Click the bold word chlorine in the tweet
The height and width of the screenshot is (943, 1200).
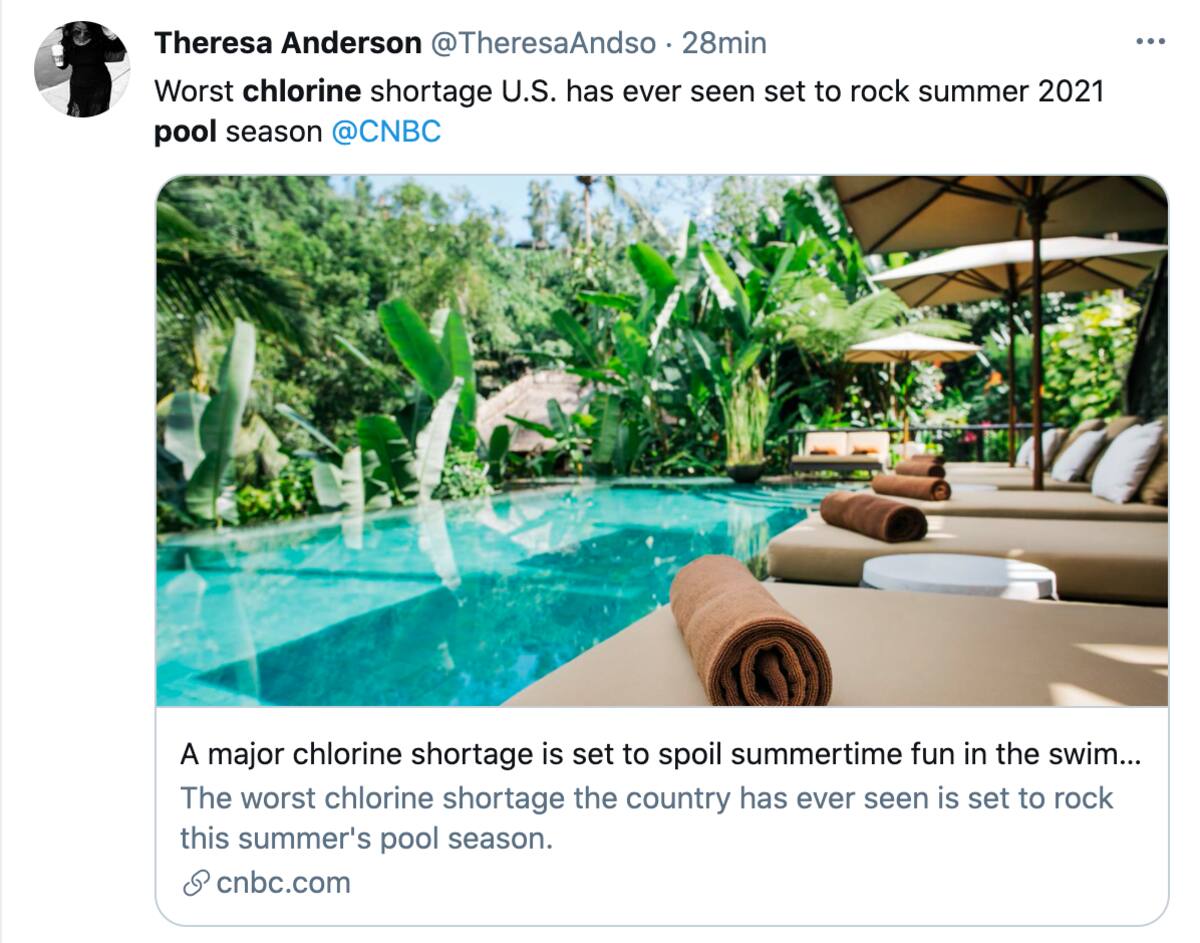[302, 92]
